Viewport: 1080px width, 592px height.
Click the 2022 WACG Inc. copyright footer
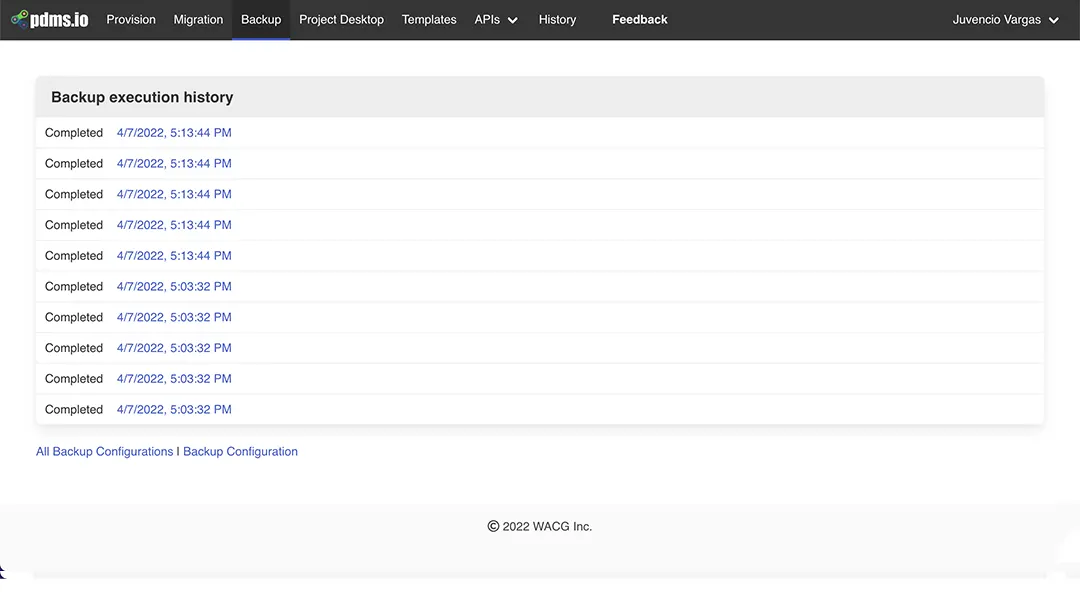click(540, 526)
